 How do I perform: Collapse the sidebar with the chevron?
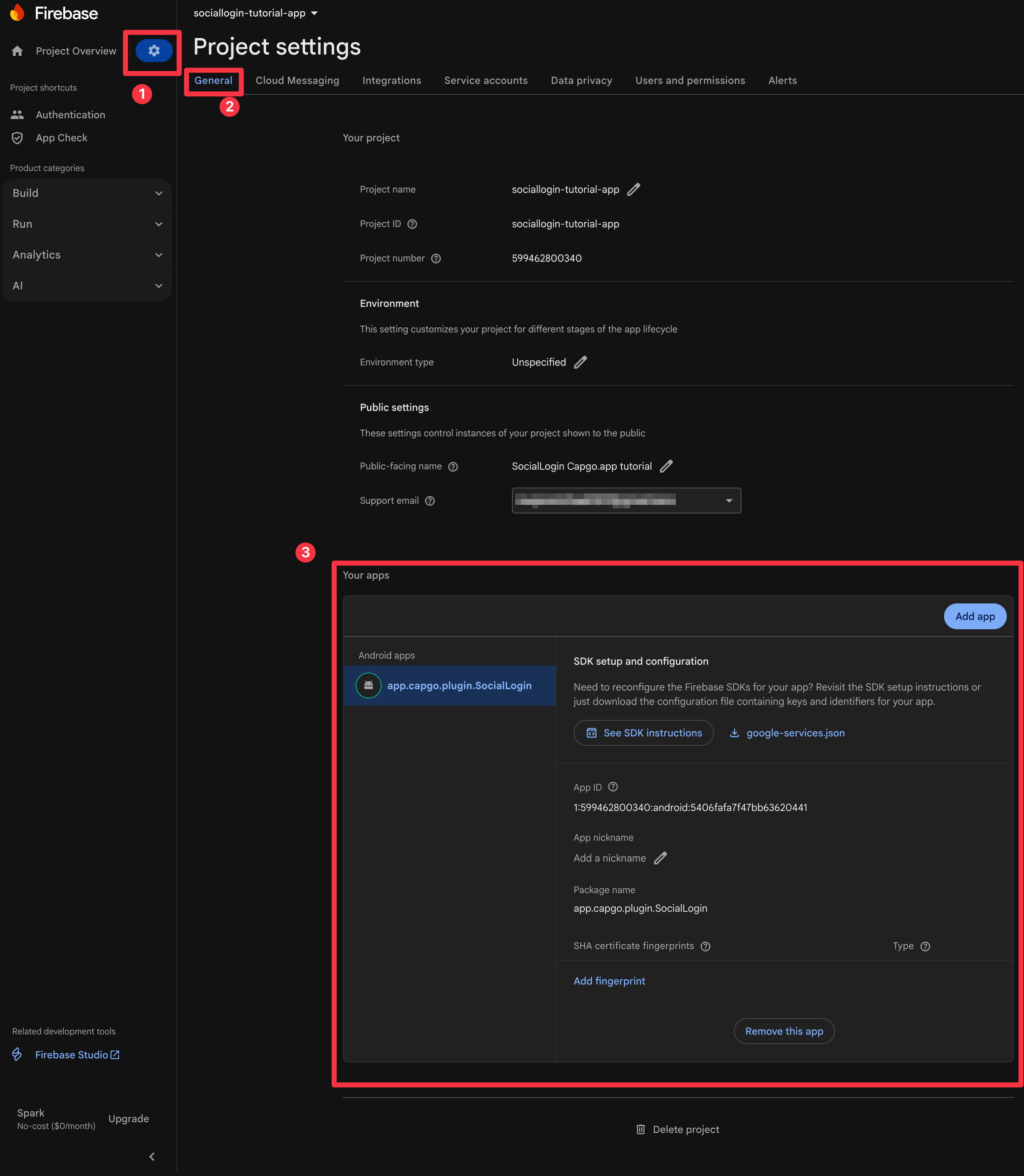151,1156
